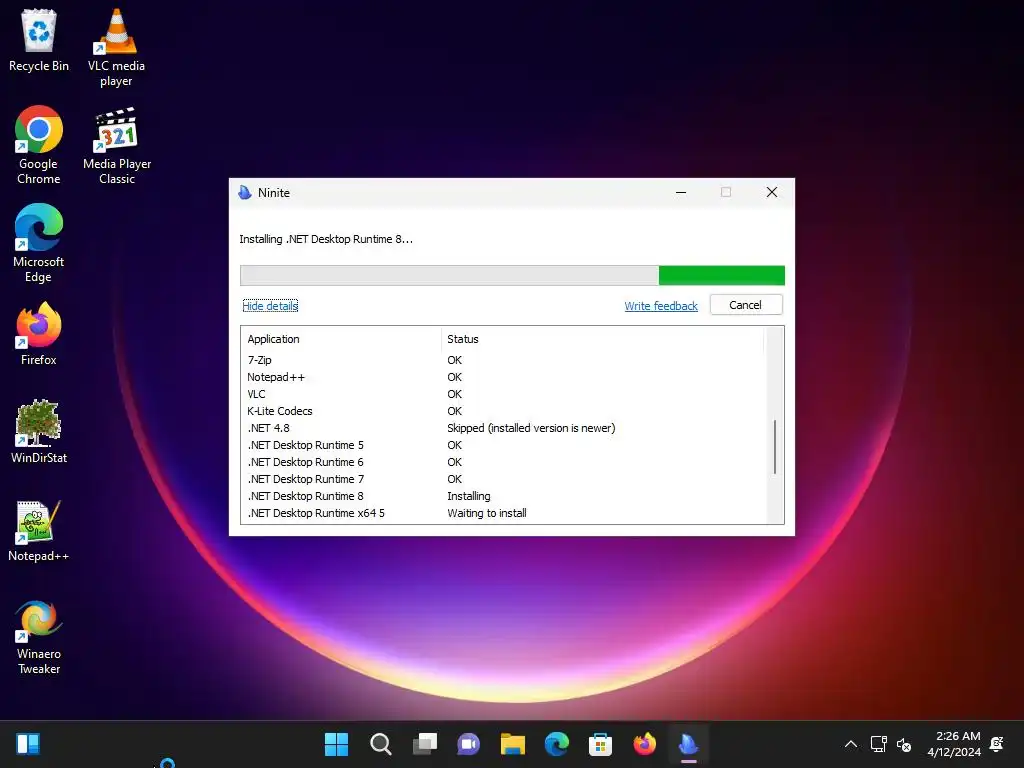Viewport: 1024px width, 768px height.
Task: Open Task View on the taskbar
Action: coord(424,744)
